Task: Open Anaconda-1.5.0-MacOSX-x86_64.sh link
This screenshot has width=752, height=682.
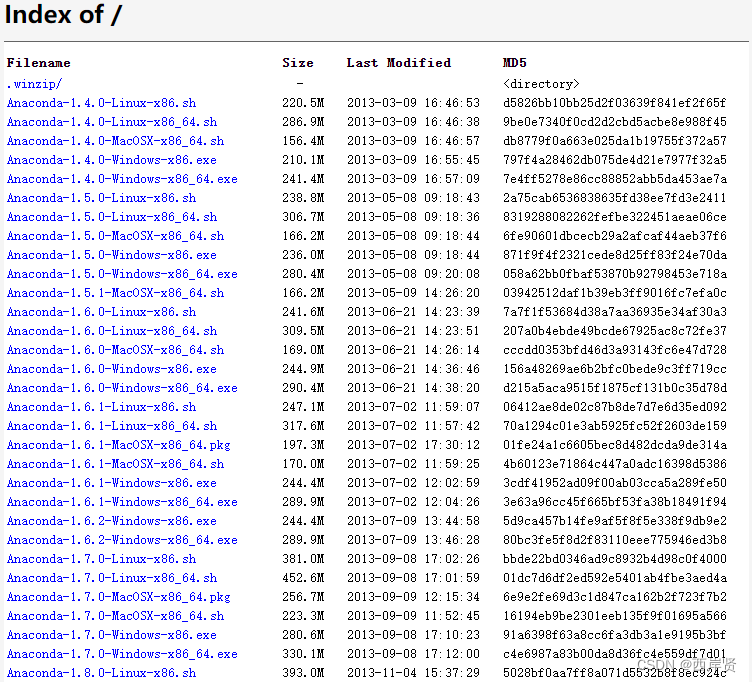Action: click(x=115, y=236)
